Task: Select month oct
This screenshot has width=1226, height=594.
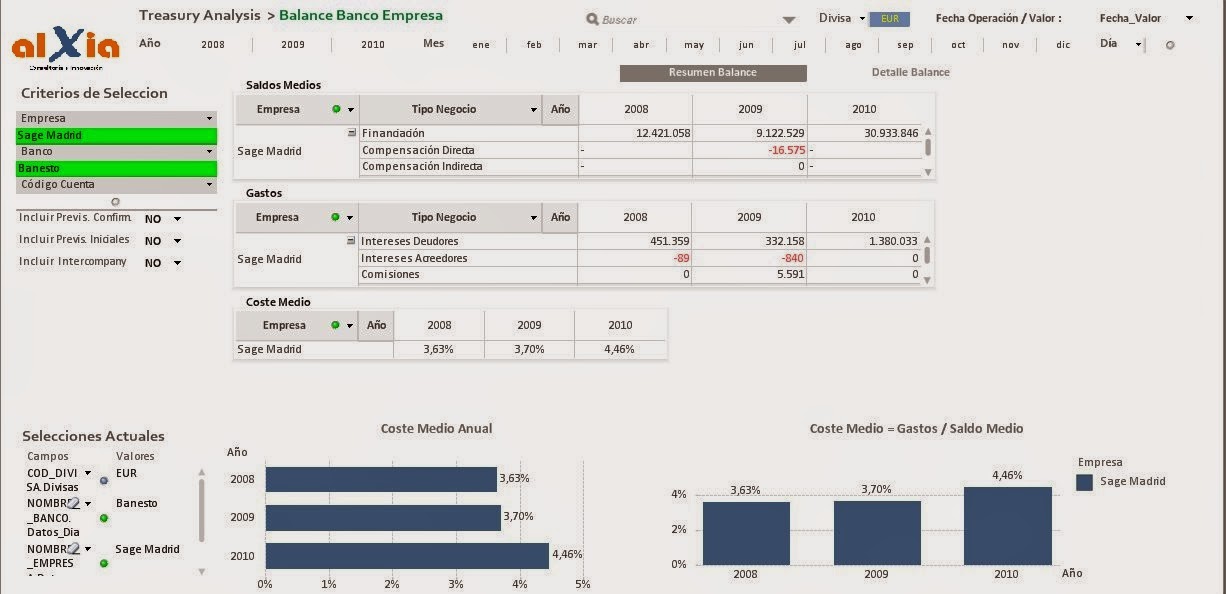Action: tap(958, 45)
